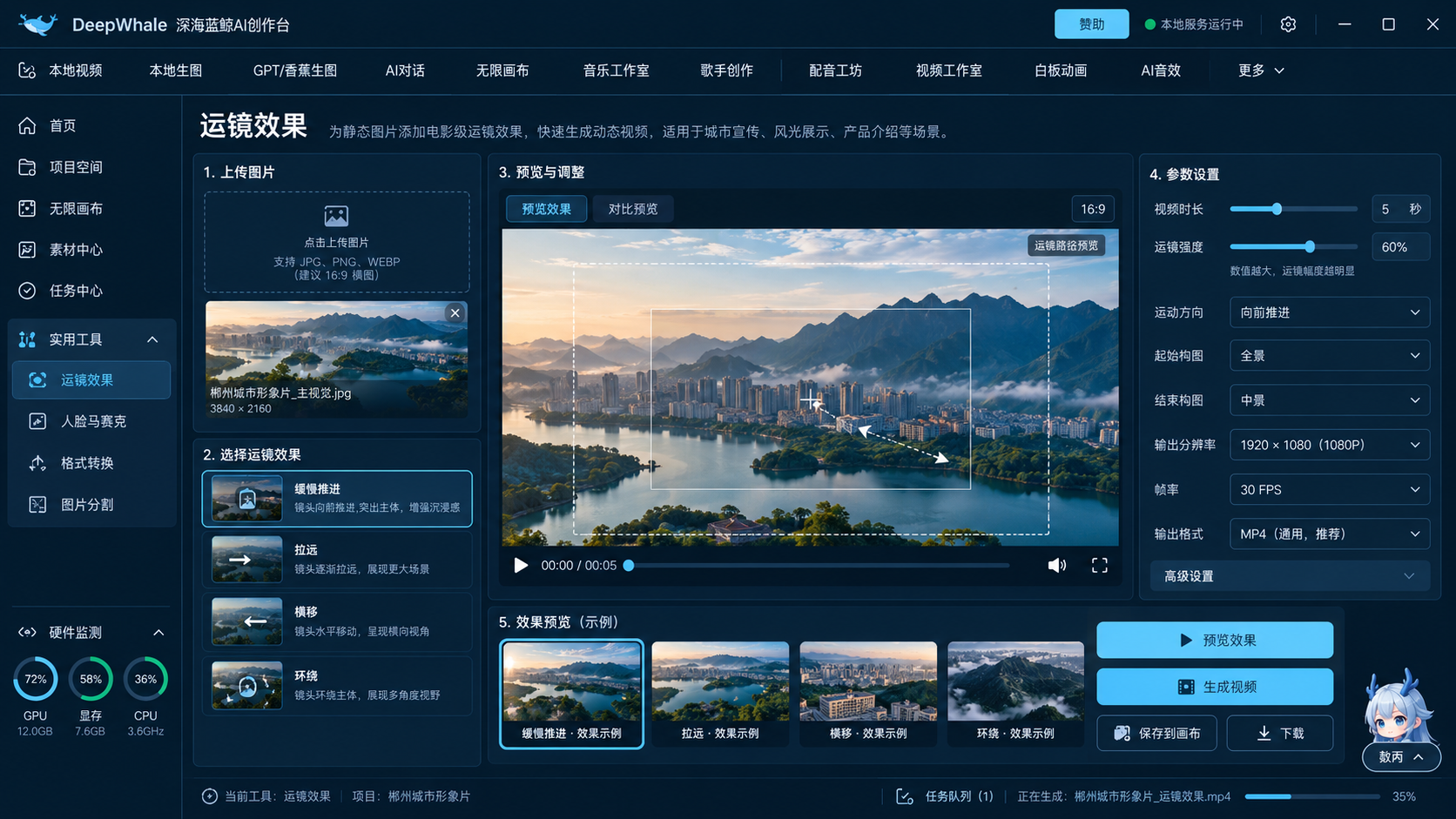Open the 白板动画 tab

pos(1060,70)
